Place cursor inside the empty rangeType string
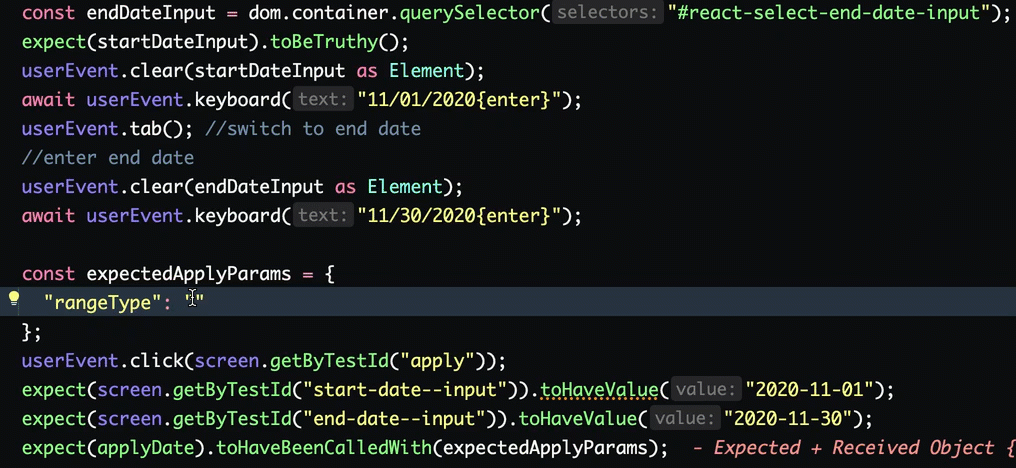Image resolution: width=1016 pixels, height=468 pixels. tap(194, 302)
